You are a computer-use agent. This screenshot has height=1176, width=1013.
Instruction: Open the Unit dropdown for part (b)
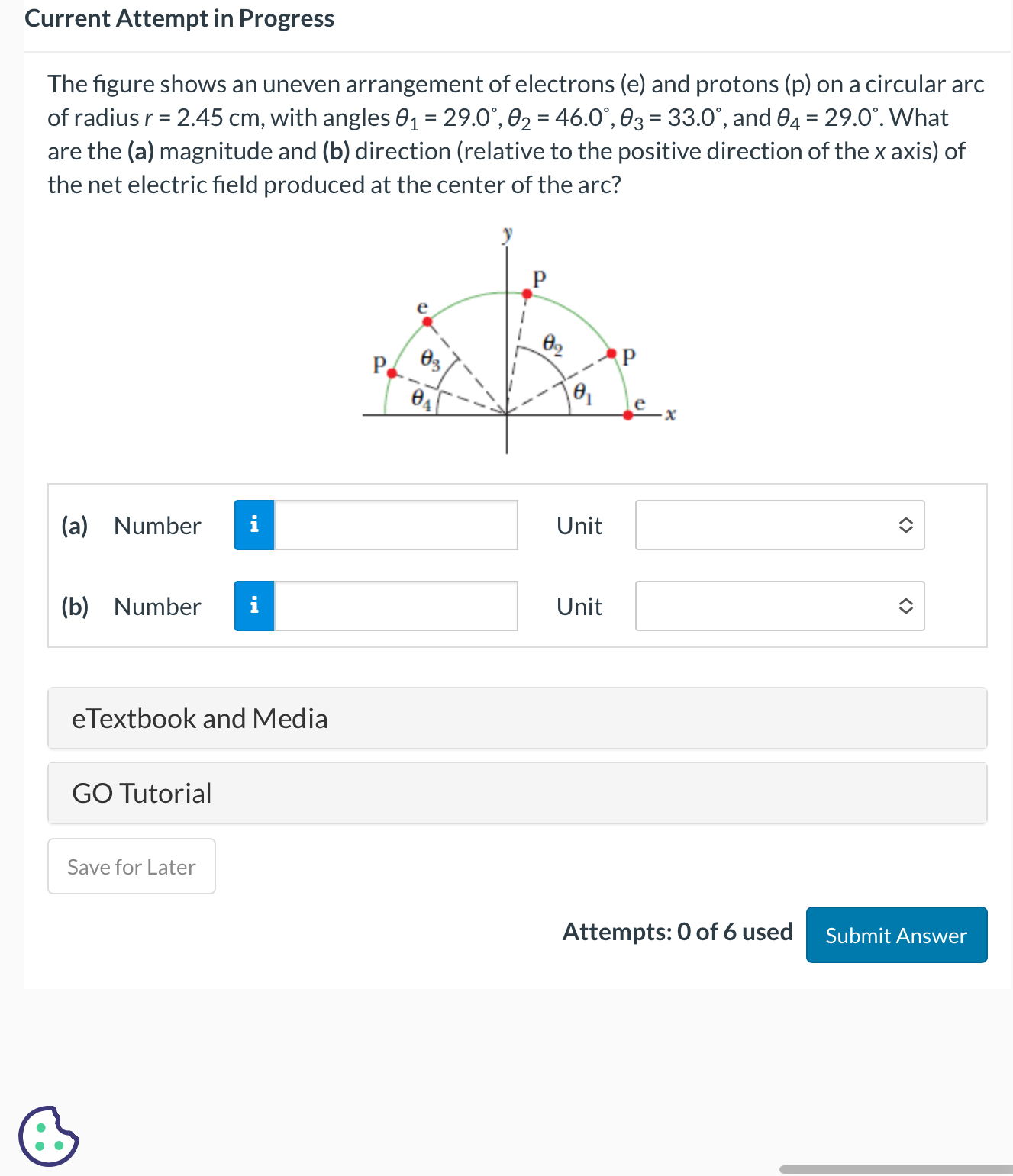779,605
